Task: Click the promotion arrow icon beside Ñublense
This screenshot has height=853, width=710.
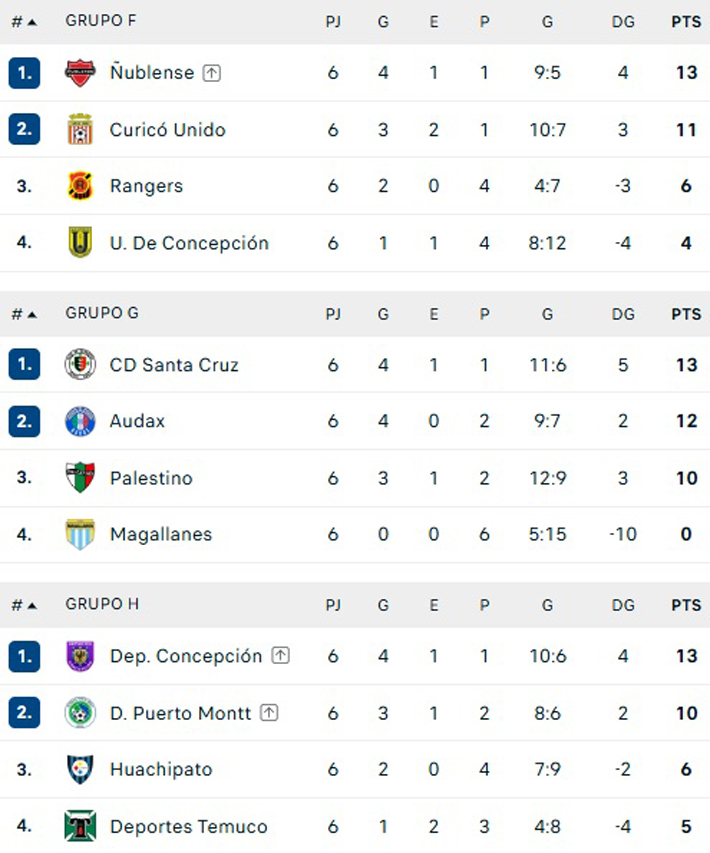Action: pyautogui.click(x=212, y=73)
